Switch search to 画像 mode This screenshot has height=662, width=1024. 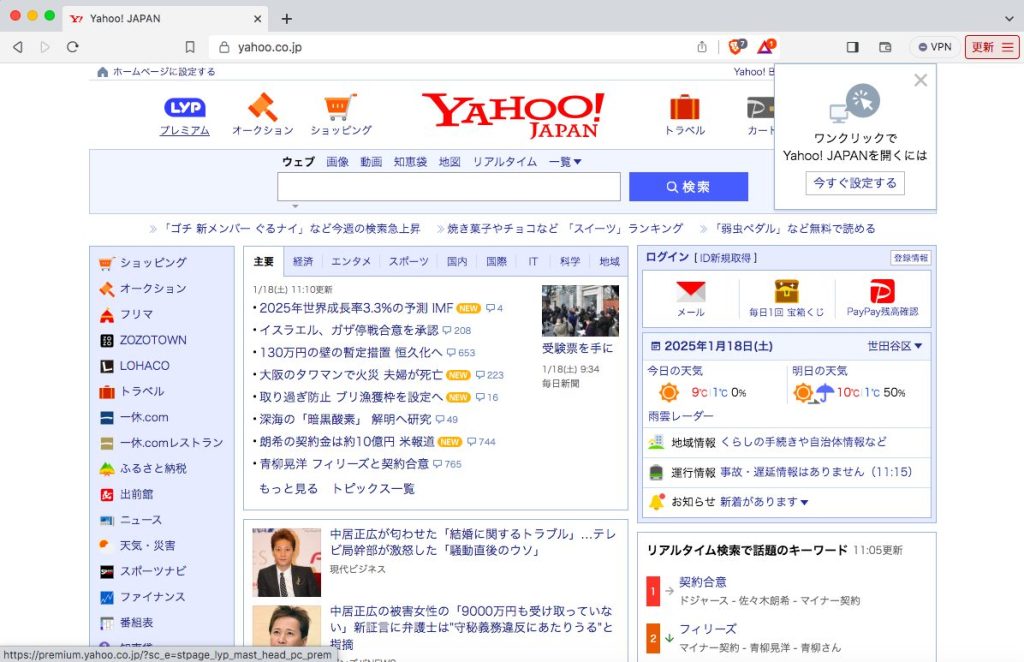pos(338,161)
